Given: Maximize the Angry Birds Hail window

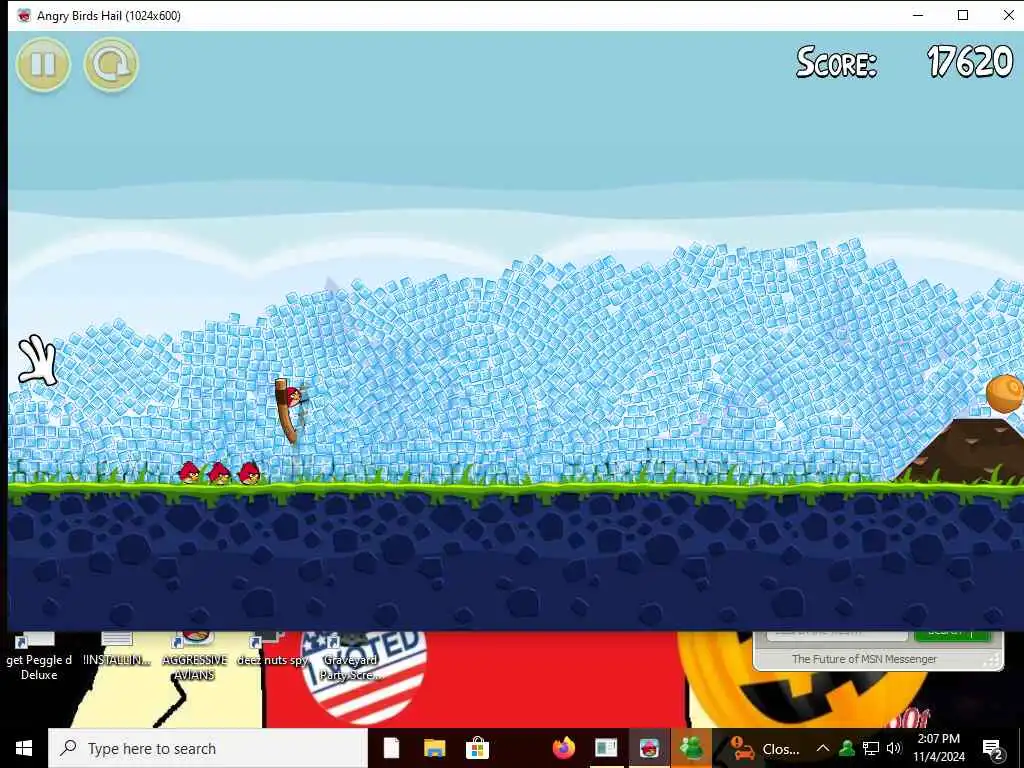Looking at the screenshot, I should 963,15.
